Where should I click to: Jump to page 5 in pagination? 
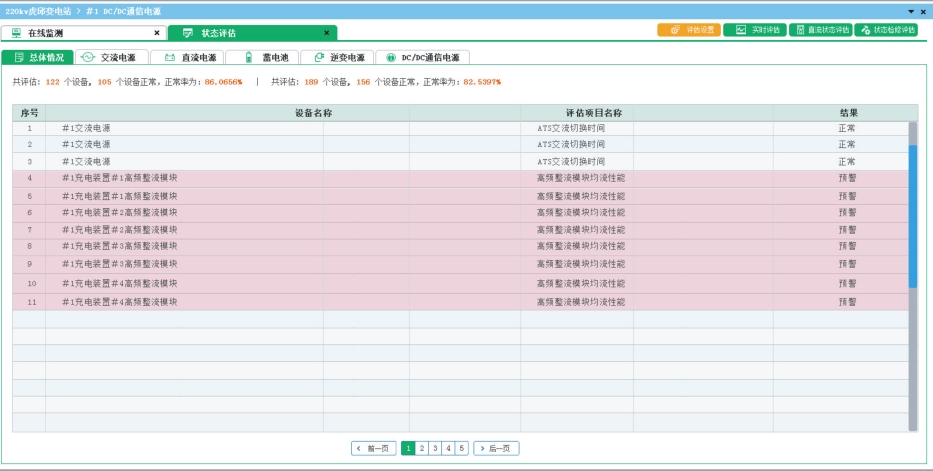(x=461, y=449)
